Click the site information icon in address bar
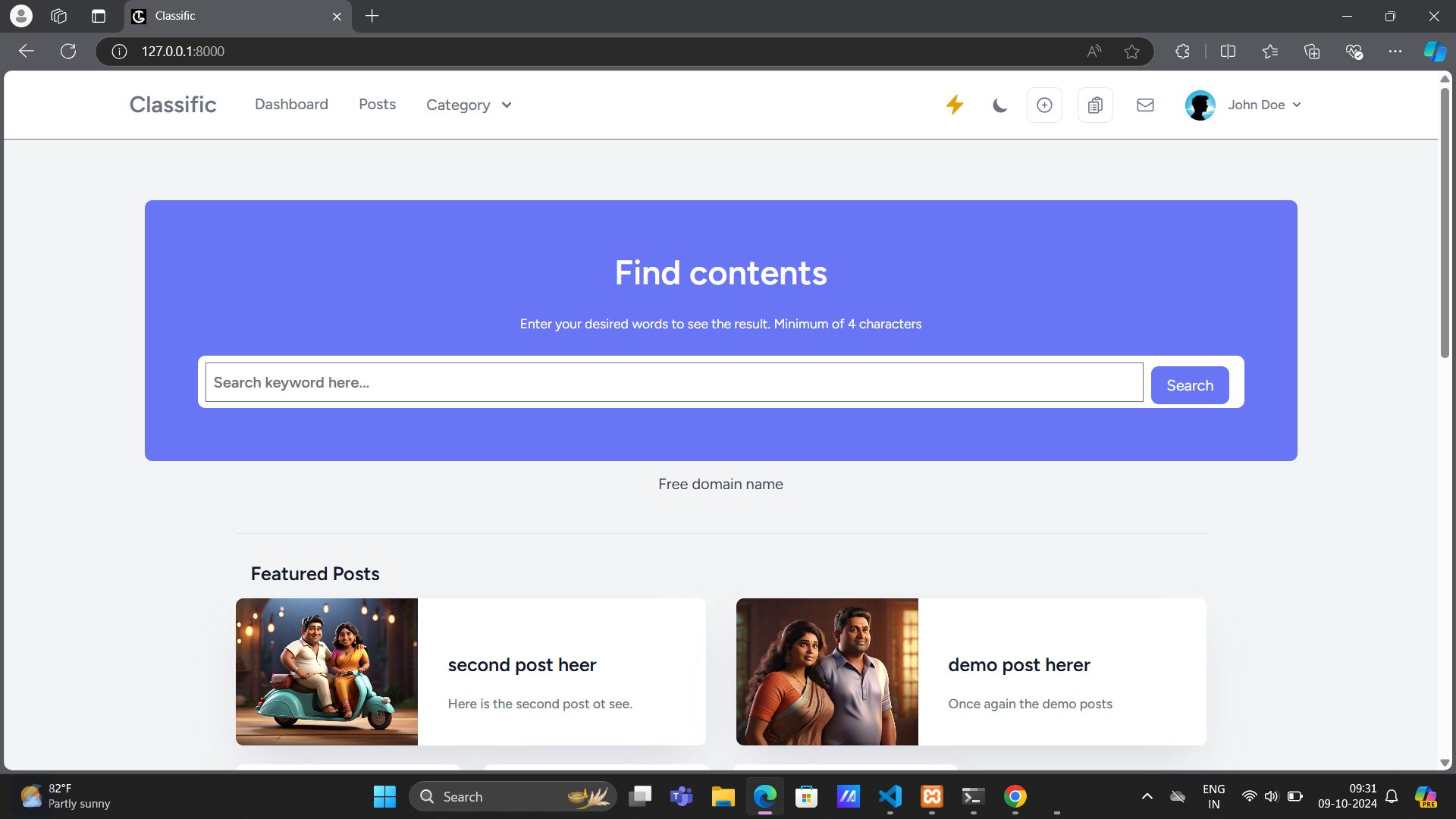Screen dimensions: 1456x819 (119, 52)
